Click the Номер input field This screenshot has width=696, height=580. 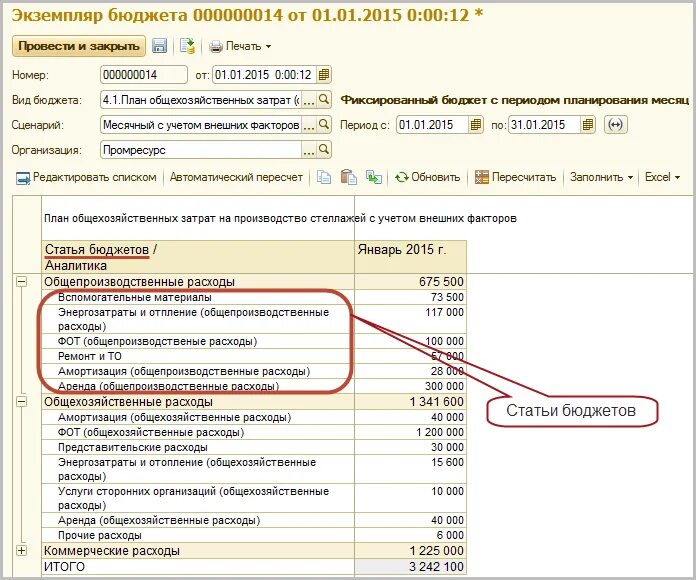[144, 75]
